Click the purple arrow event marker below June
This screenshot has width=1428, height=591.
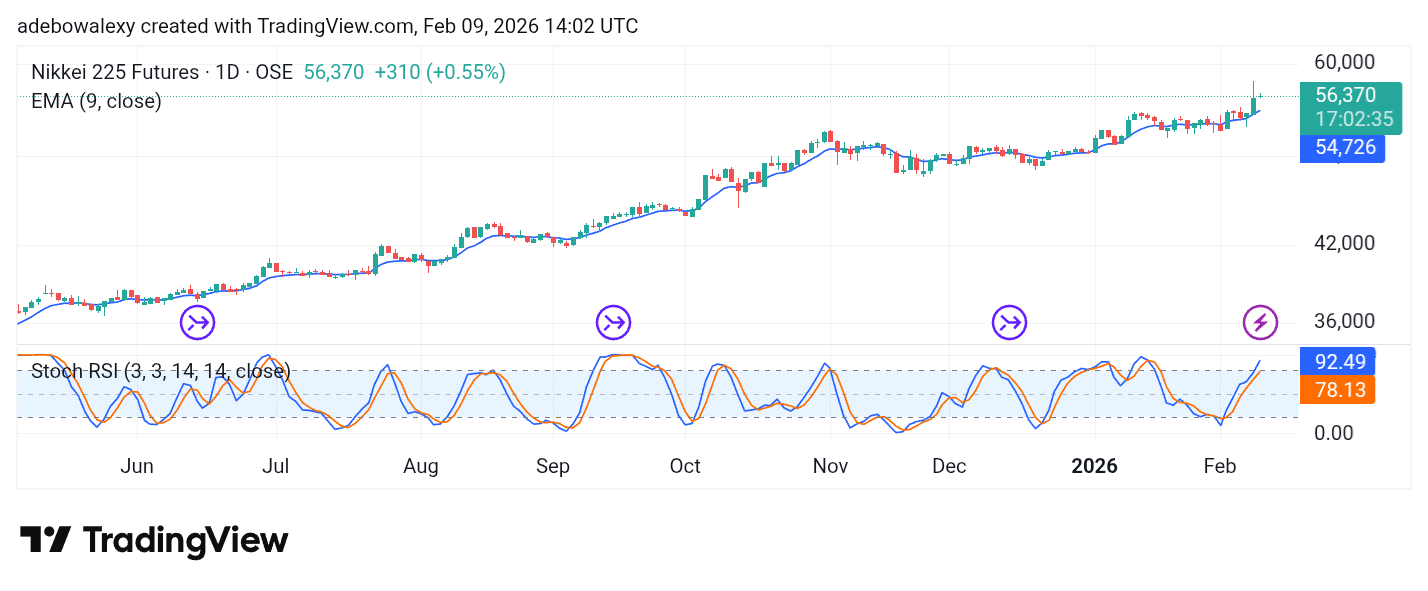coord(197,322)
